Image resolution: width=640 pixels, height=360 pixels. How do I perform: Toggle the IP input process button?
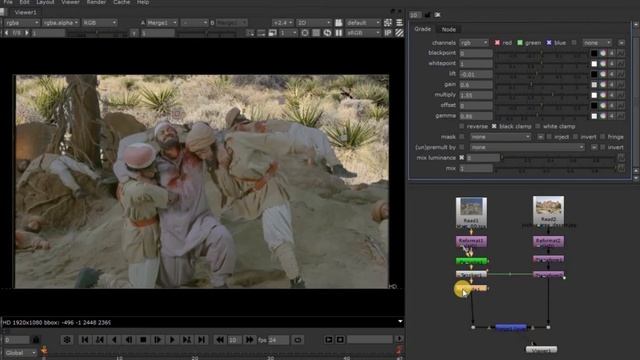[388, 33]
